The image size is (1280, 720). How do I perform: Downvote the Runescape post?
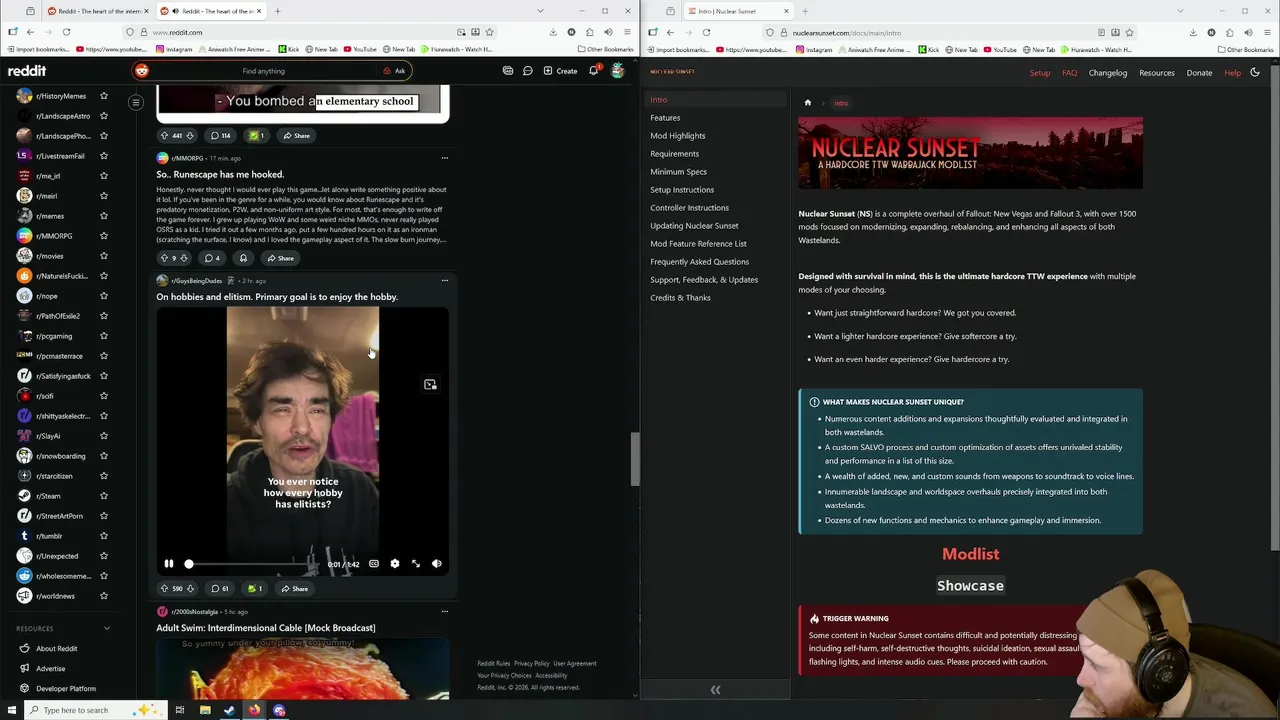[x=184, y=258]
